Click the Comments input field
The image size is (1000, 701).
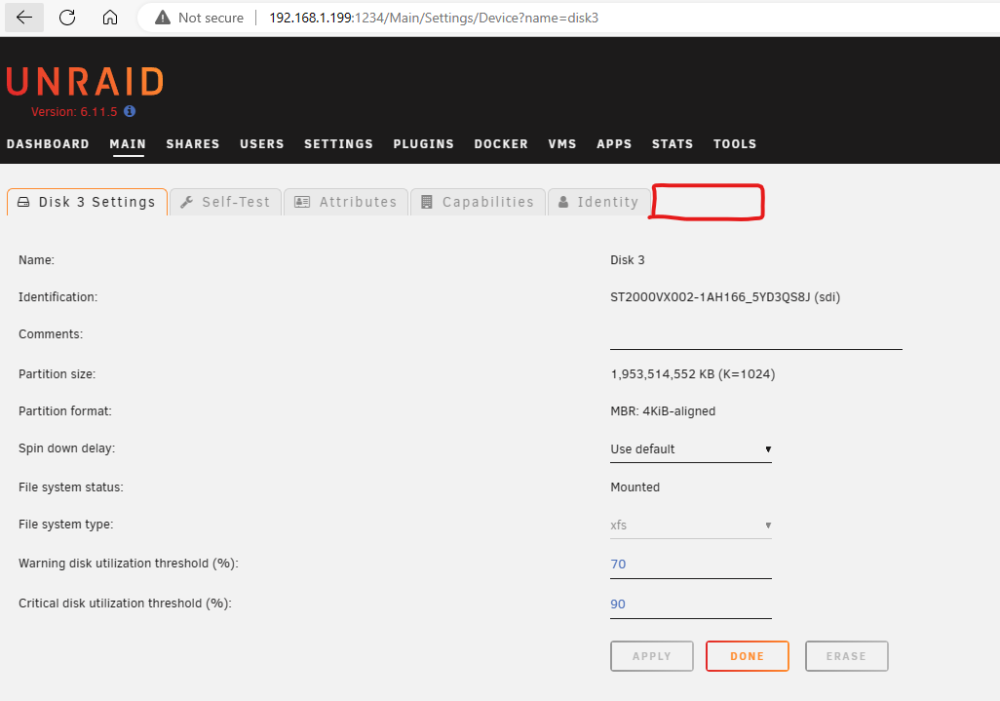pyautogui.click(x=756, y=336)
